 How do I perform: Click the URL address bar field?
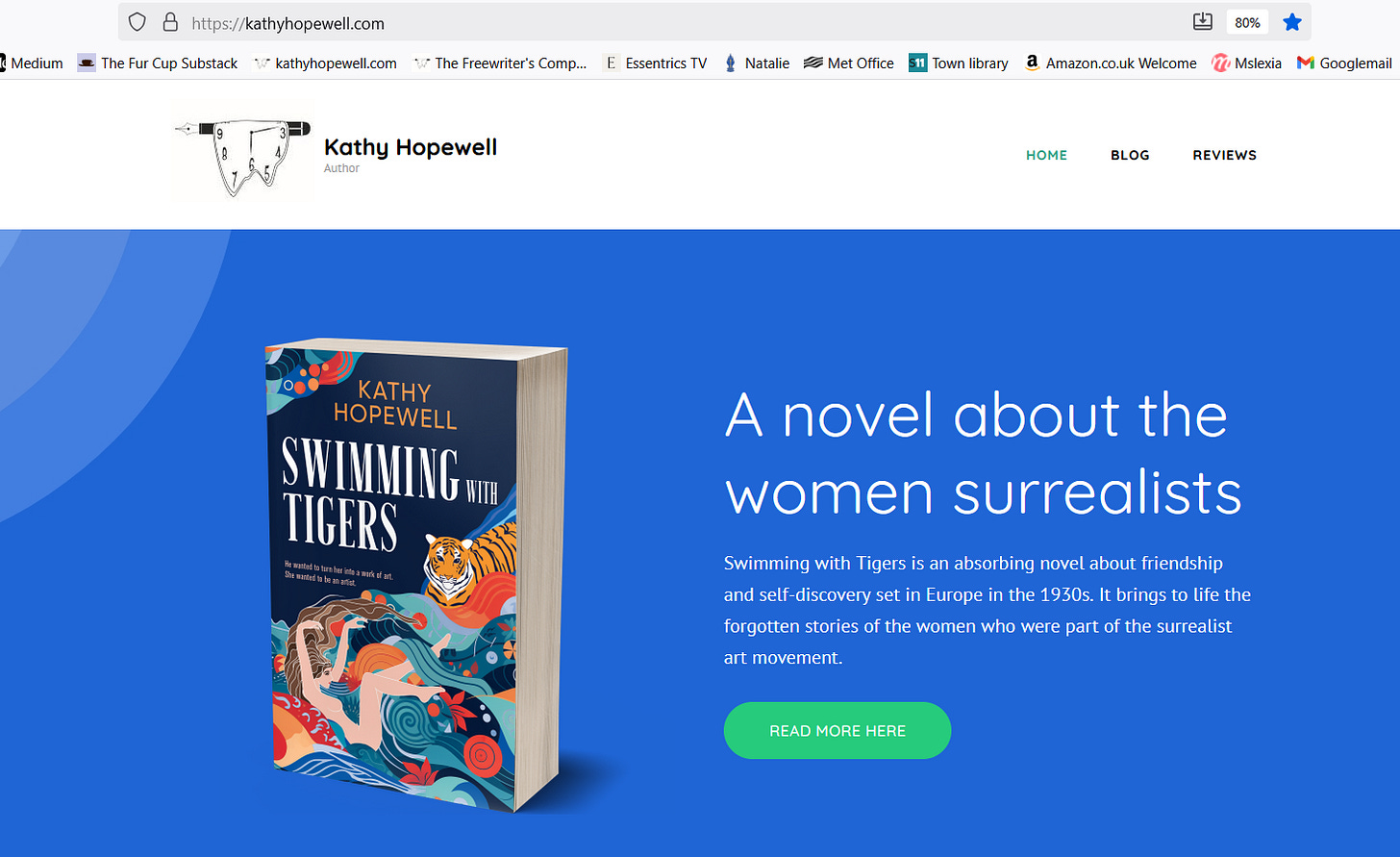(673, 22)
